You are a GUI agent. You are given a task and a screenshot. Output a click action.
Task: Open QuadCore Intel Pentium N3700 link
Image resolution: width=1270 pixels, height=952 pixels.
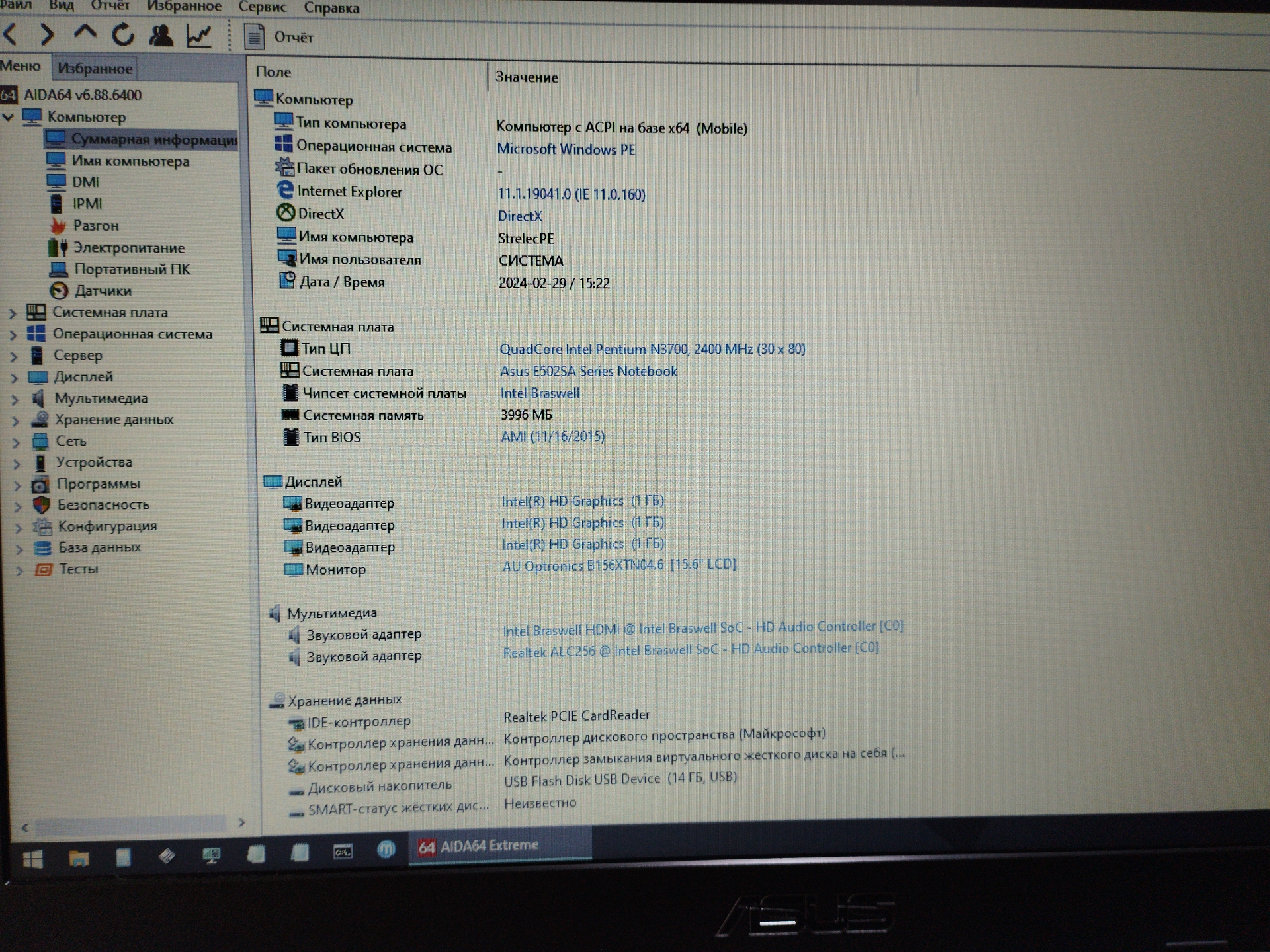pos(652,349)
